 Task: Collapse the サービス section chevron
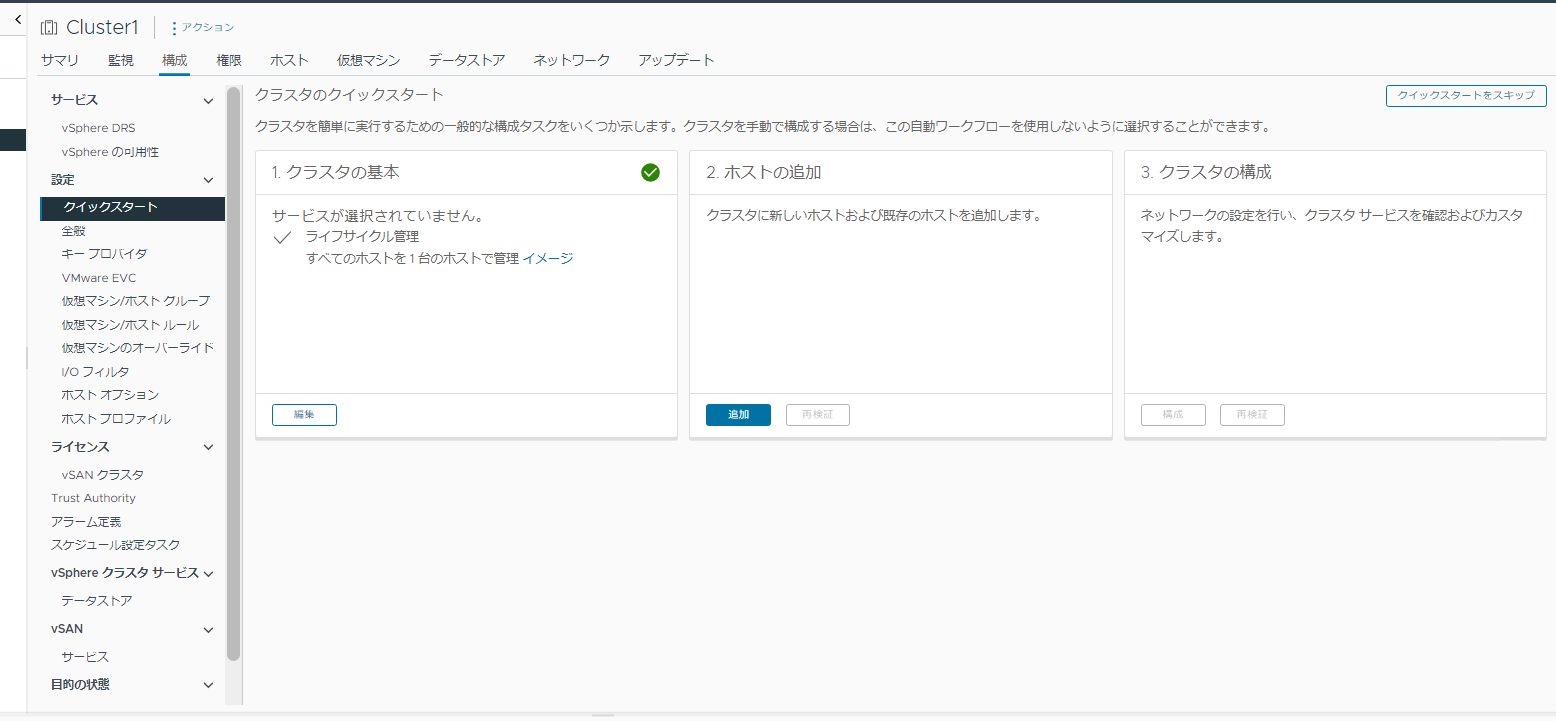[208, 100]
